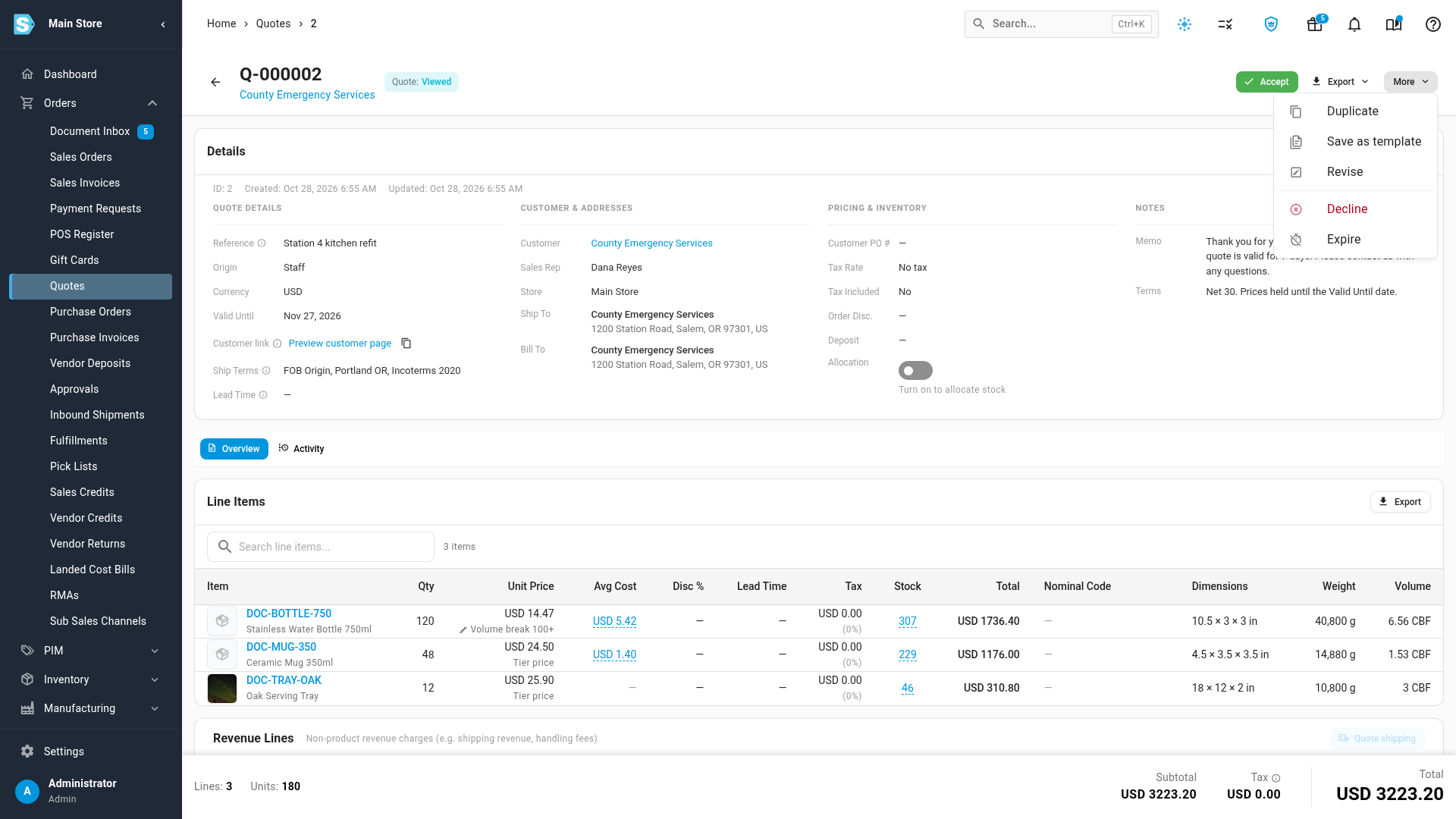Click the Quote: Viewed status badge
The height and width of the screenshot is (819, 1456).
422,82
